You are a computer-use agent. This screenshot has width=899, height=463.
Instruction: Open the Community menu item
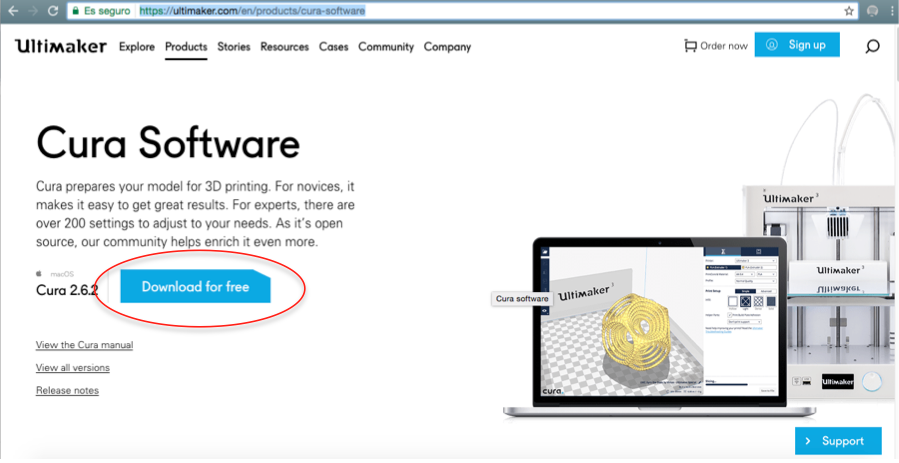point(385,47)
